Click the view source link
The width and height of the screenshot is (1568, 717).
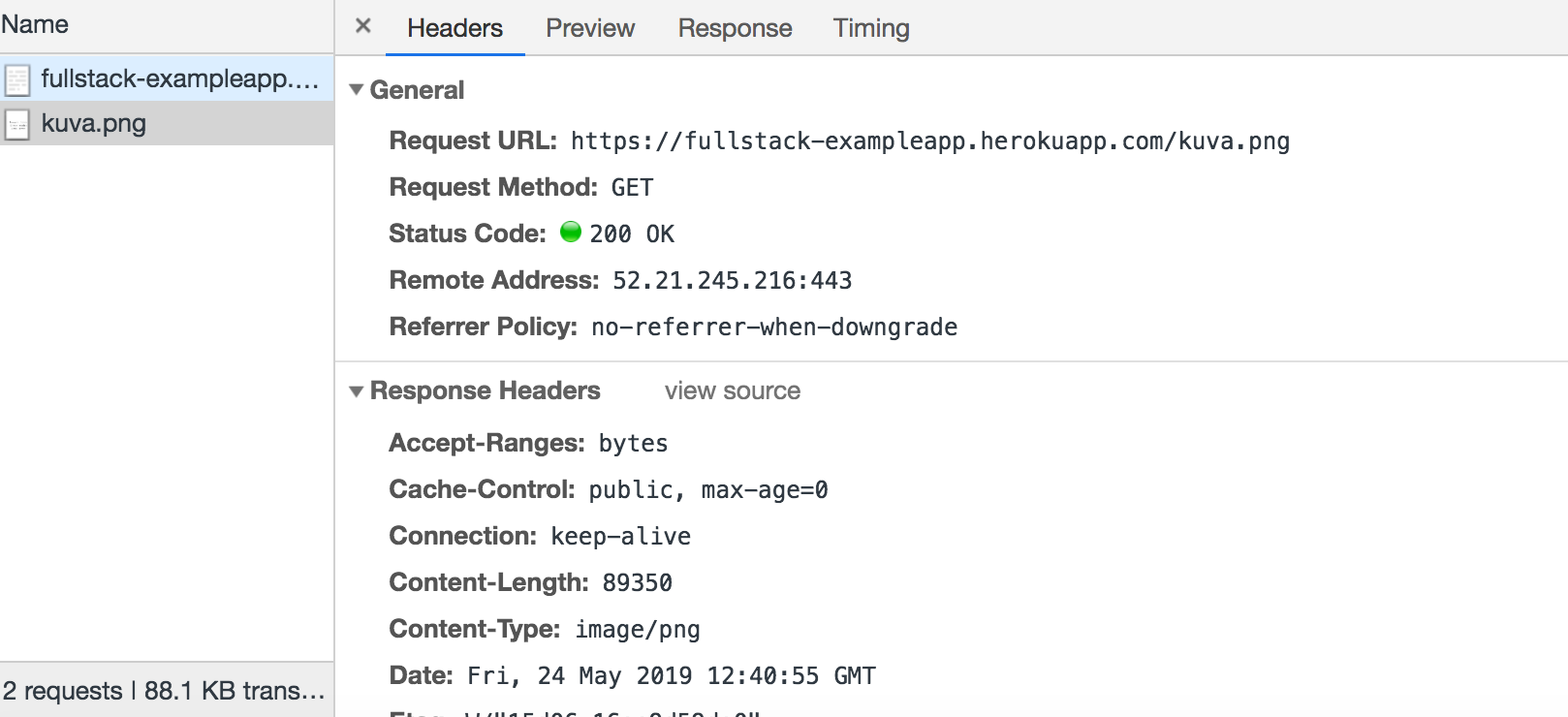click(733, 391)
